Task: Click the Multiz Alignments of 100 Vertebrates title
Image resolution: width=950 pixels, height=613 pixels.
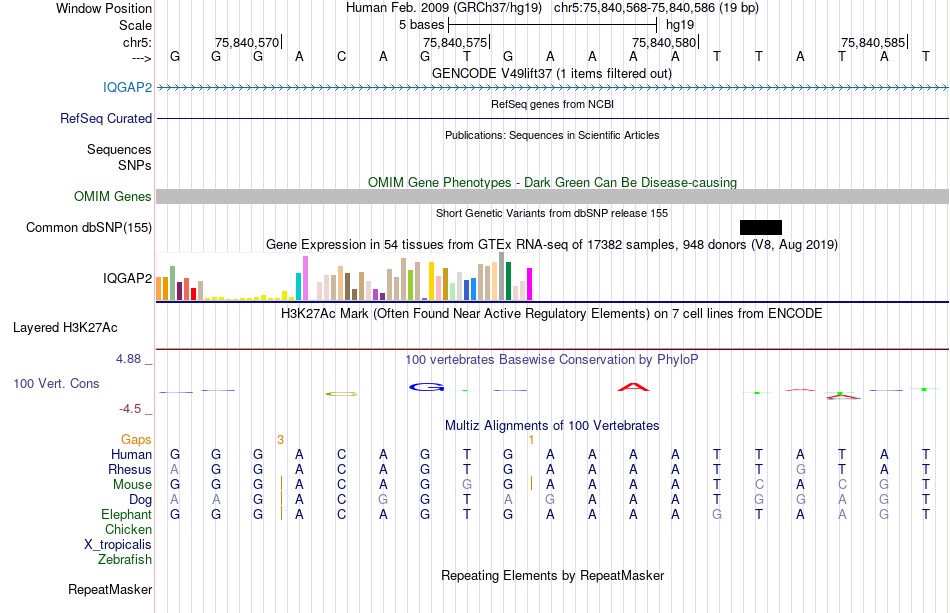Action: pyautogui.click(x=552, y=426)
